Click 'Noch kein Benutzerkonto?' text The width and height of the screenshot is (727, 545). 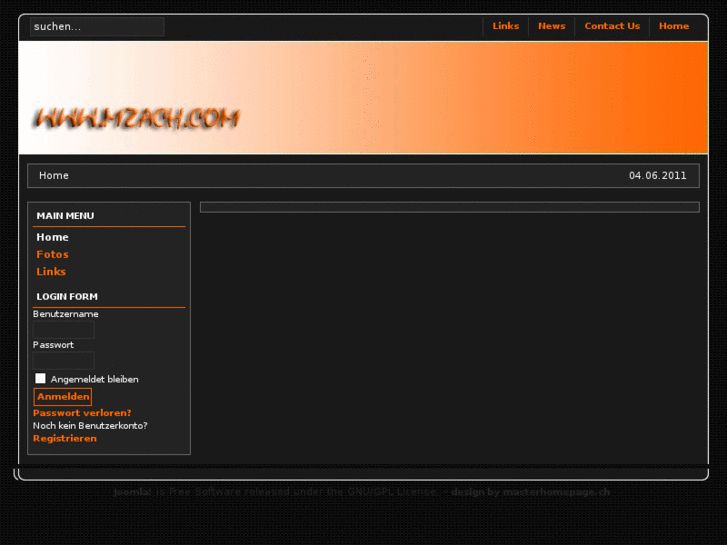(x=90, y=425)
